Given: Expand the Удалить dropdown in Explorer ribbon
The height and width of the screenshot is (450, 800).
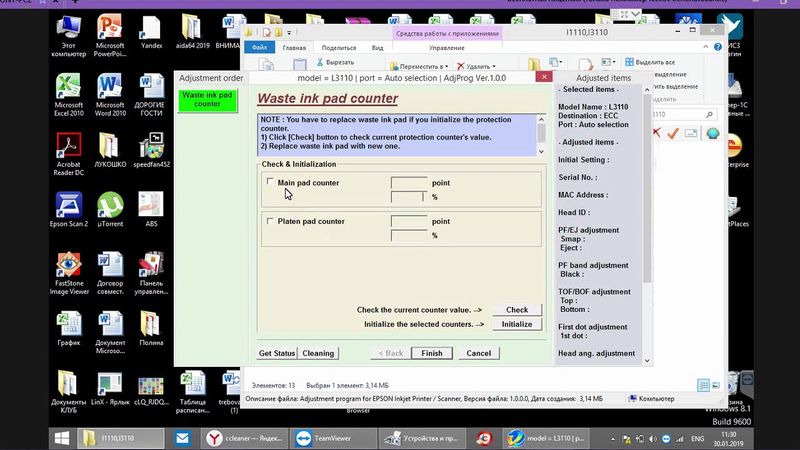Looking at the screenshot, I should coord(485,65).
